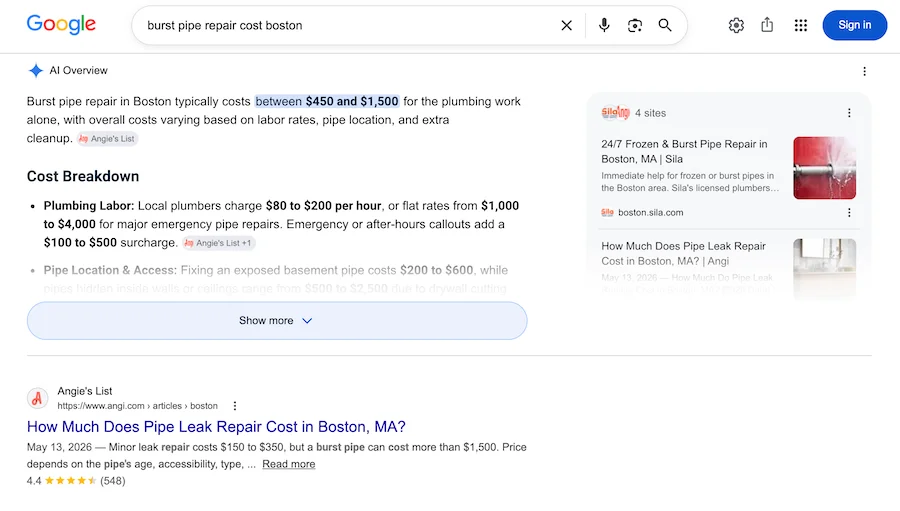Clear the search query with X icon

[x=566, y=25]
